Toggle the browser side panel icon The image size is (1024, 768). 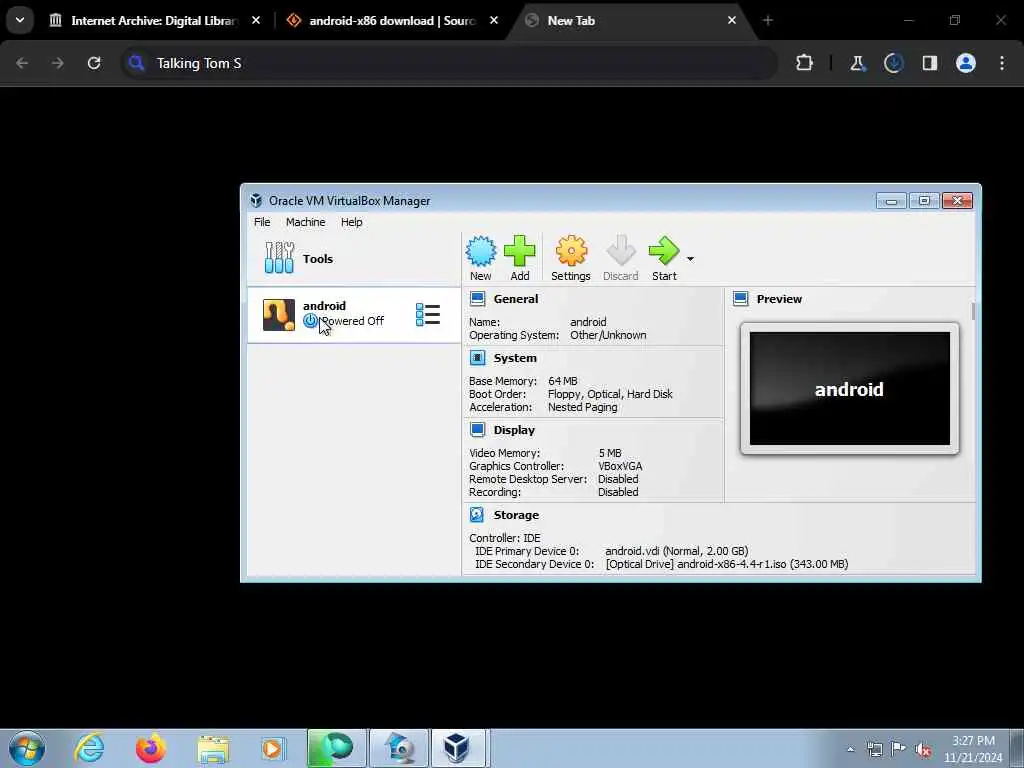pyautogui.click(x=930, y=63)
